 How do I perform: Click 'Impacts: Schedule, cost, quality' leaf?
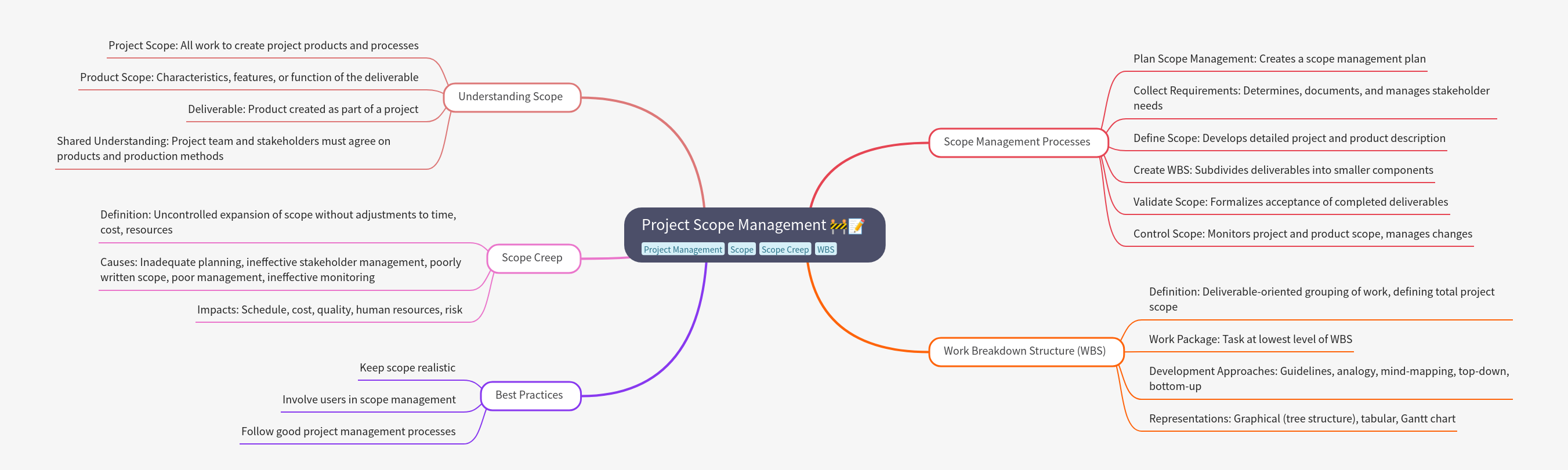pyautogui.click(x=329, y=310)
